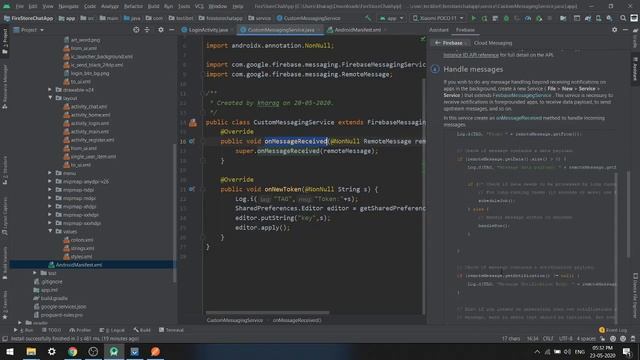Run the app with the green play icon
The width and height of the screenshot is (640, 360).
pos(473,18)
